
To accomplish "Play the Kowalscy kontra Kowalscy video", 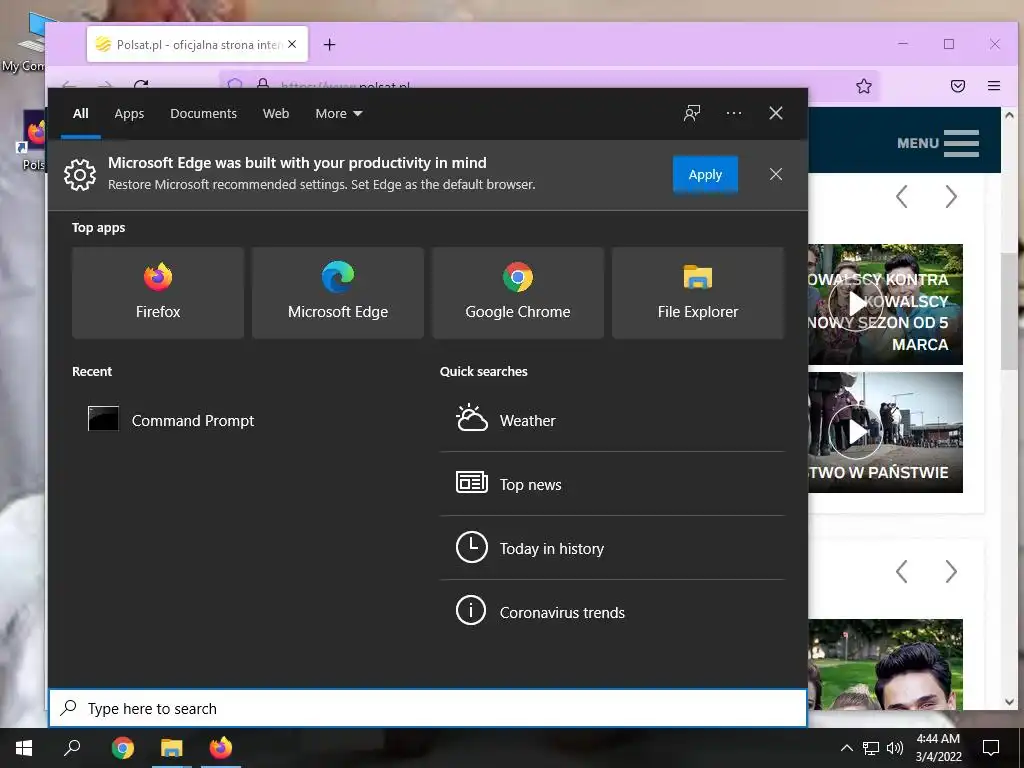I will pyautogui.click(x=856, y=304).
